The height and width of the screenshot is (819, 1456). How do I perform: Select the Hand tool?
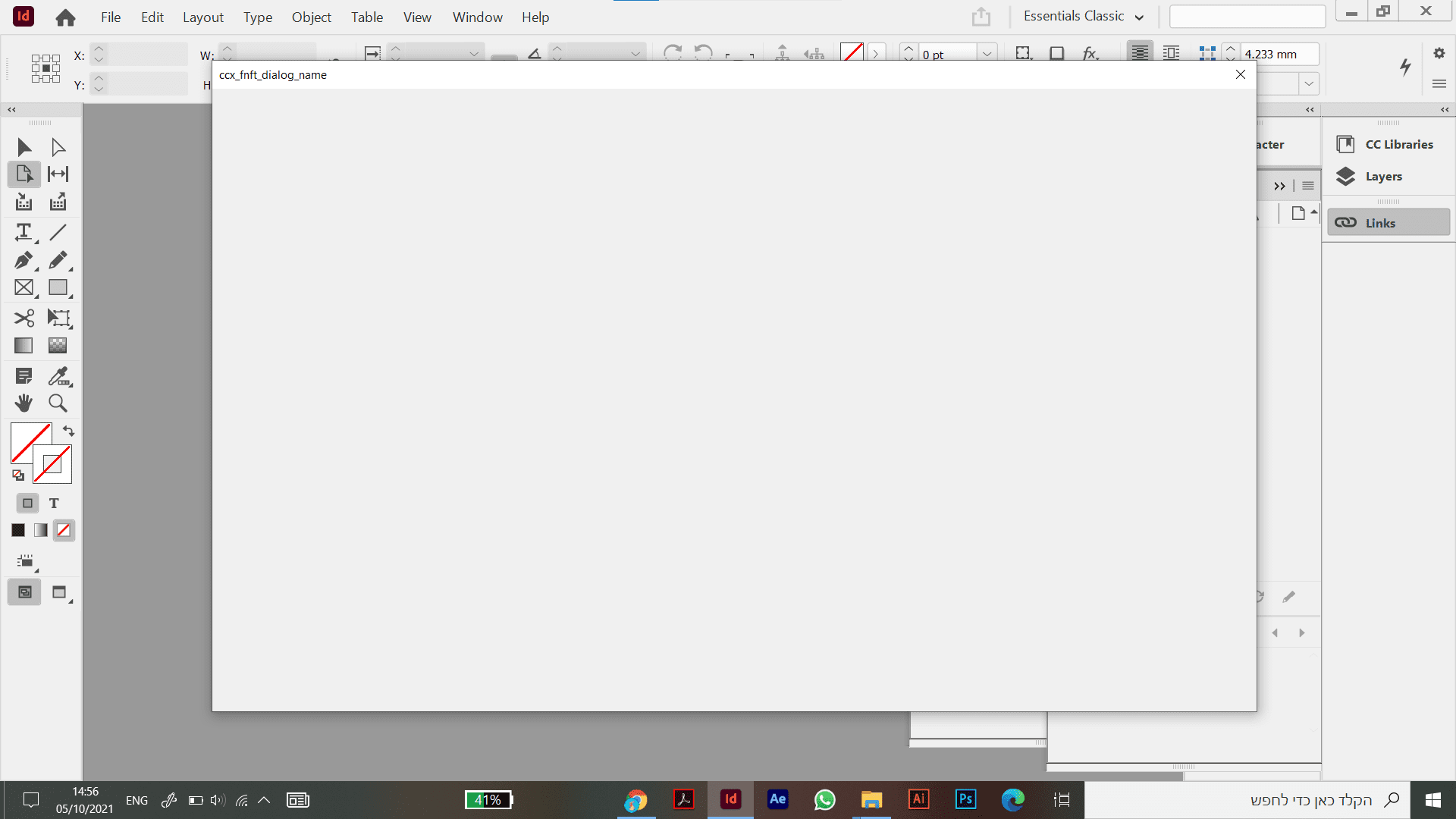click(x=24, y=403)
